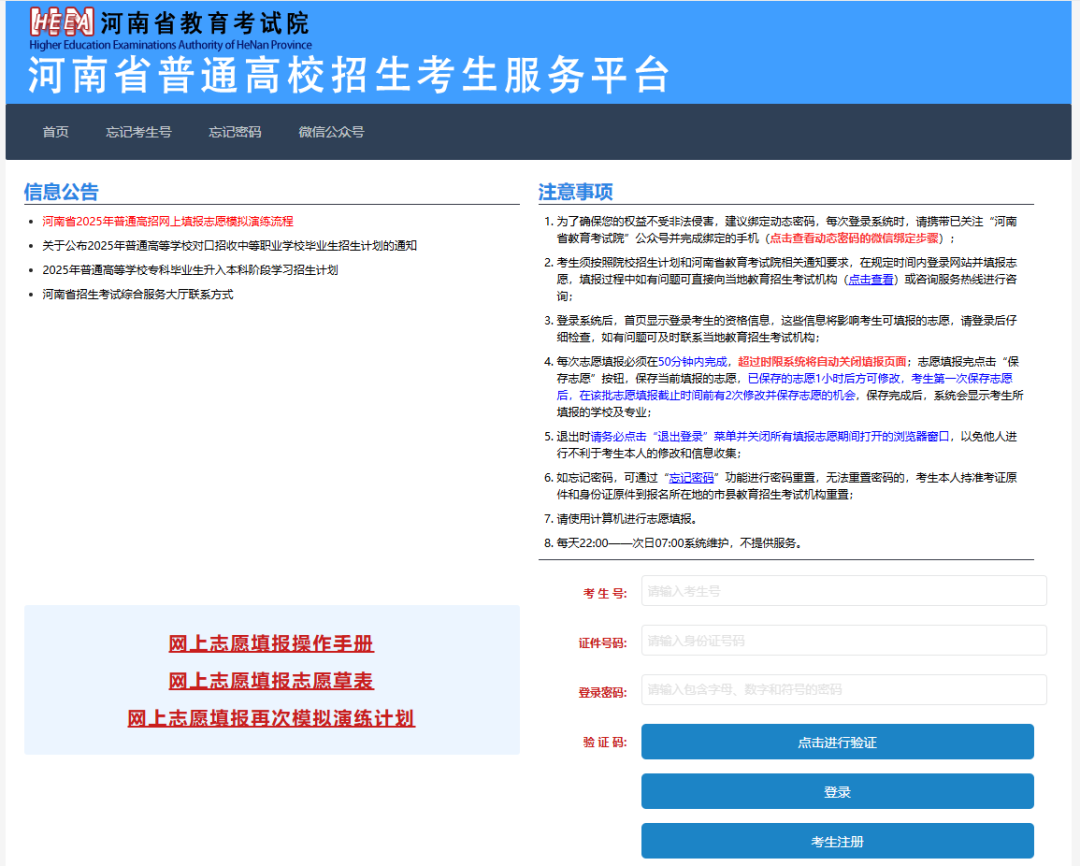Focus the 证件号码 input field
This screenshot has width=1080, height=866.
click(844, 641)
